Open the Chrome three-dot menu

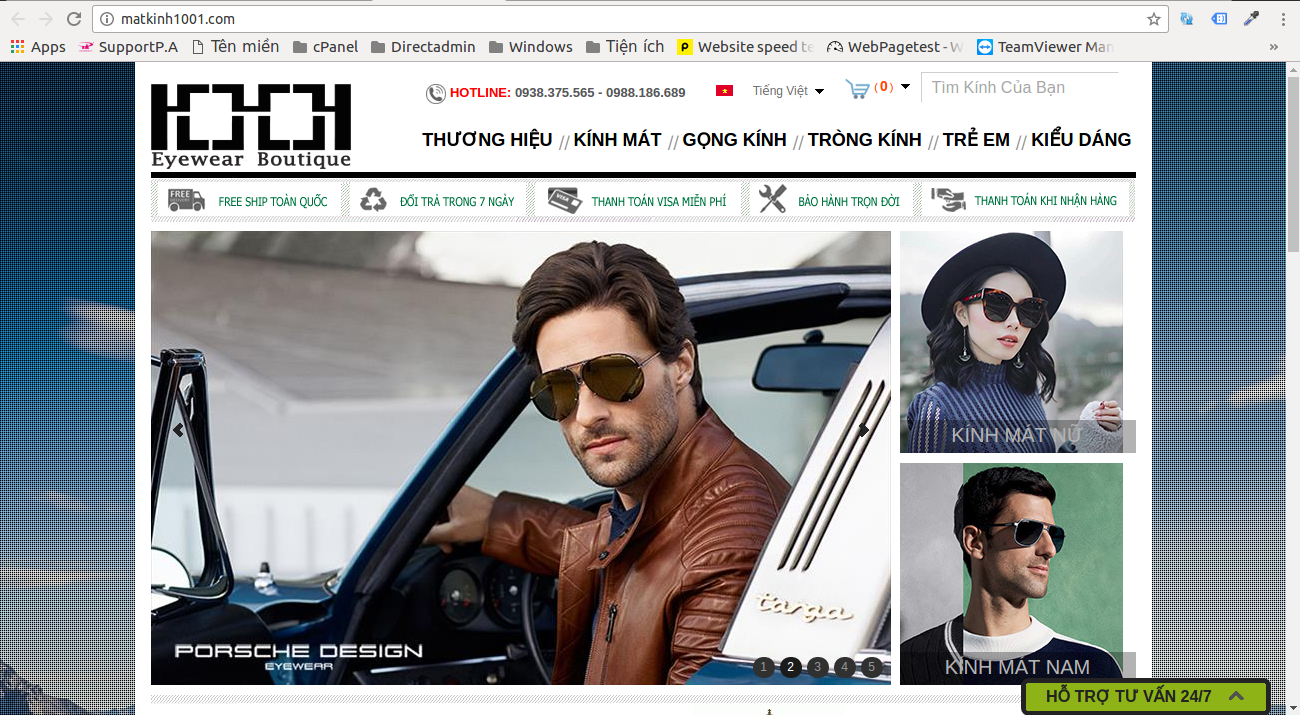point(1283,19)
